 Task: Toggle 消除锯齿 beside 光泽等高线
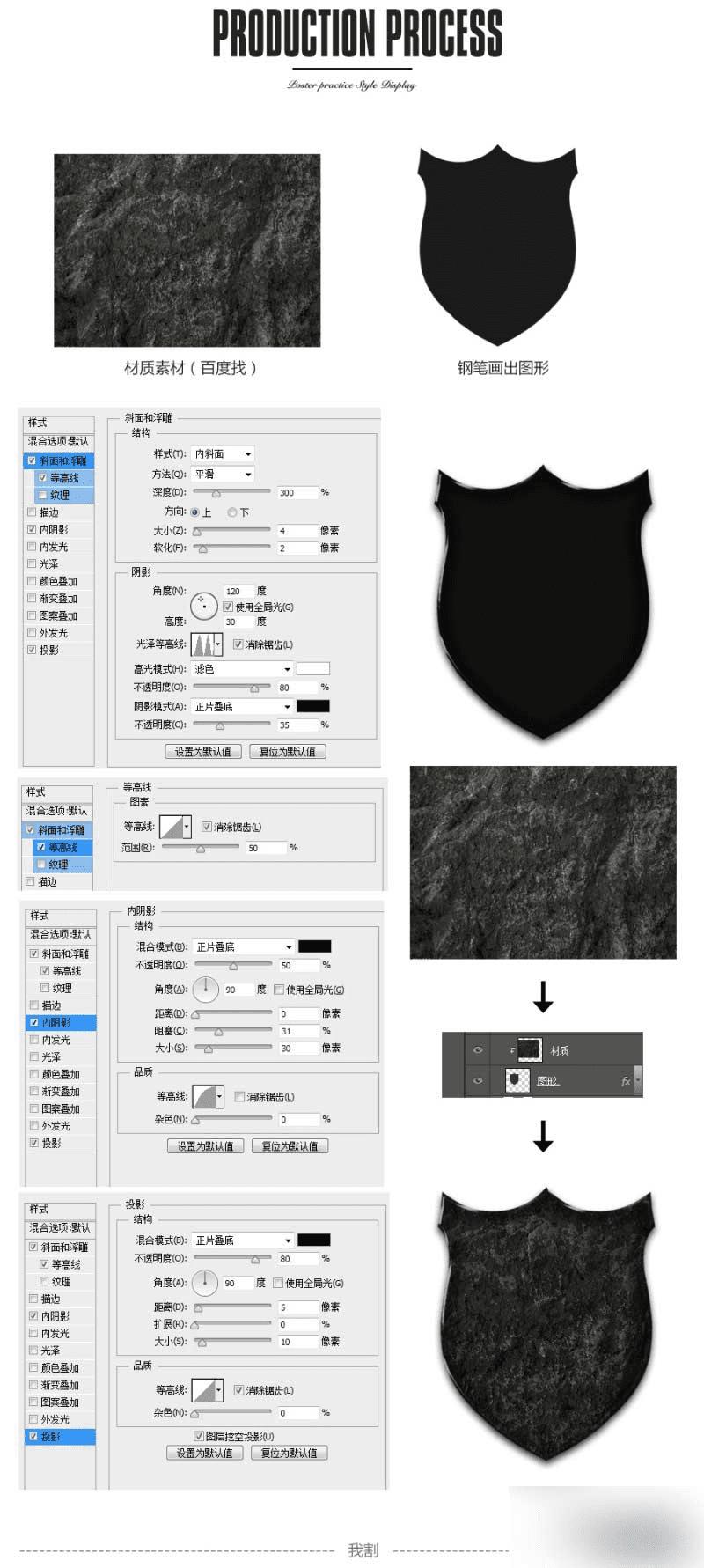tap(238, 644)
